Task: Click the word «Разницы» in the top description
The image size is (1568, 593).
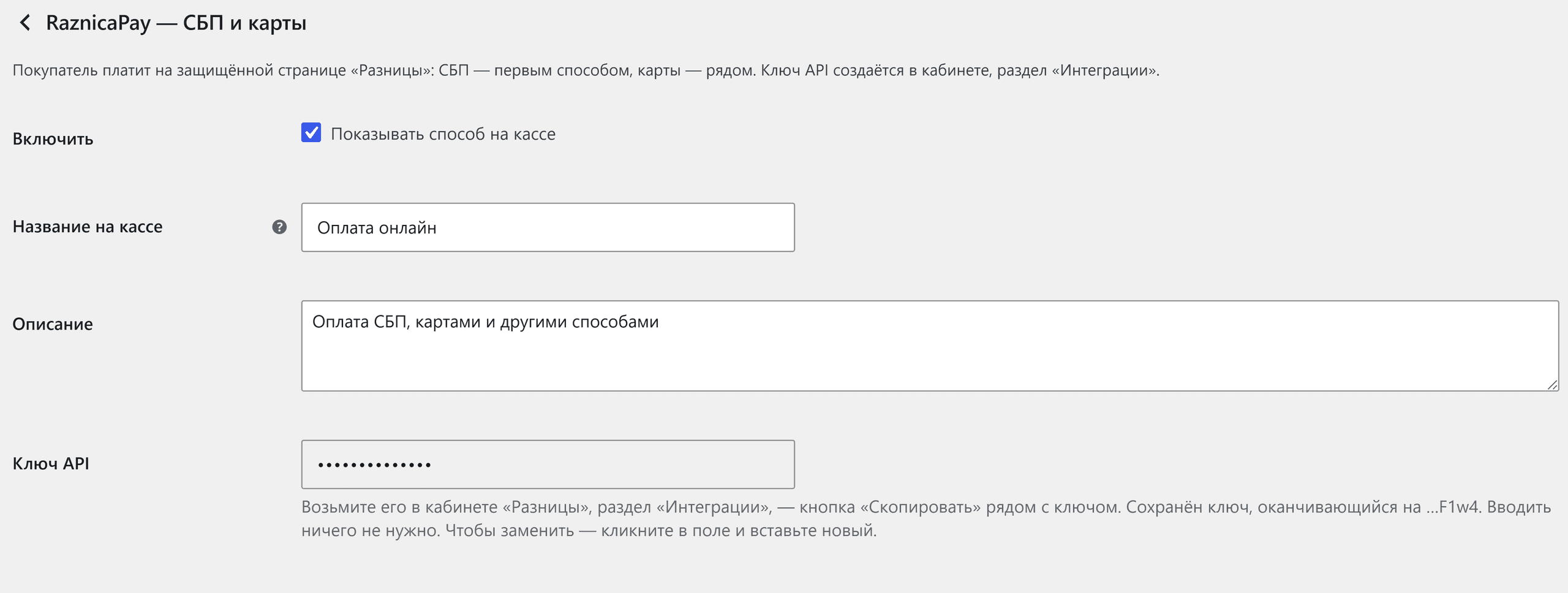Action: pyautogui.click(x=392, y=70)
